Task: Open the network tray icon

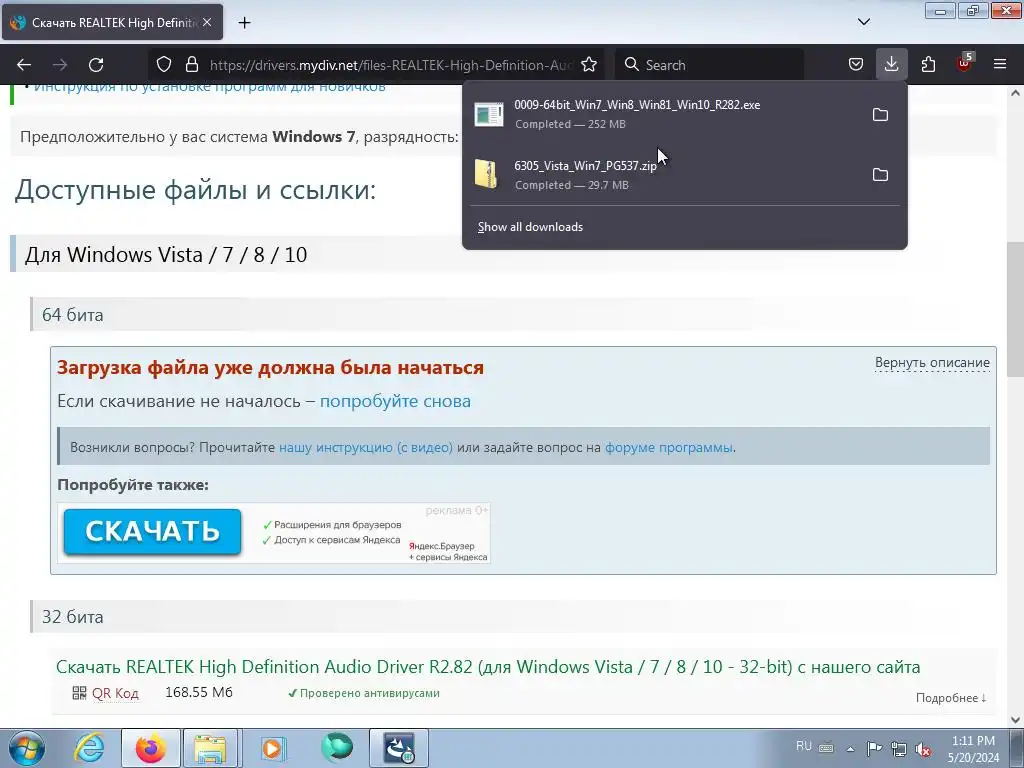Action: click(x=899, y=748)
